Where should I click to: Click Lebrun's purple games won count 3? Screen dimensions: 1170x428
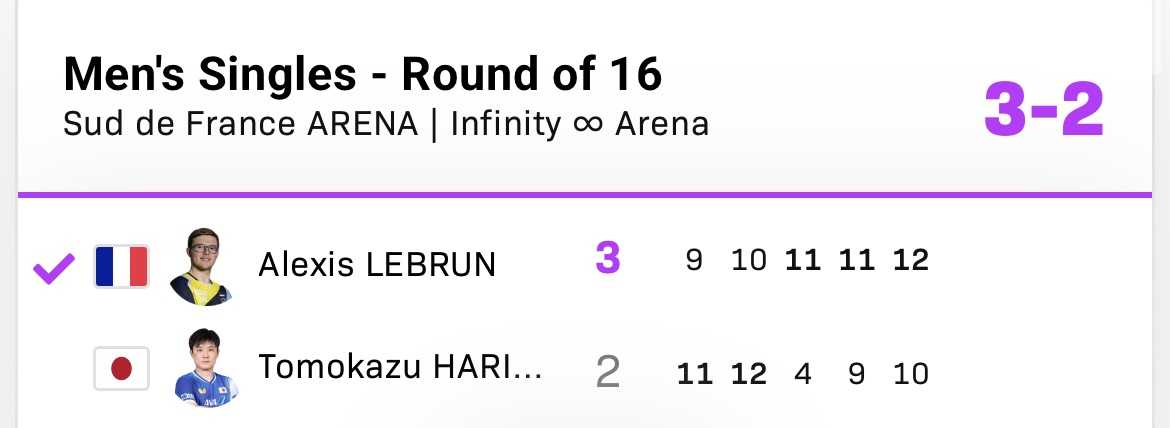pyautogui.click(x=608, y=259)
